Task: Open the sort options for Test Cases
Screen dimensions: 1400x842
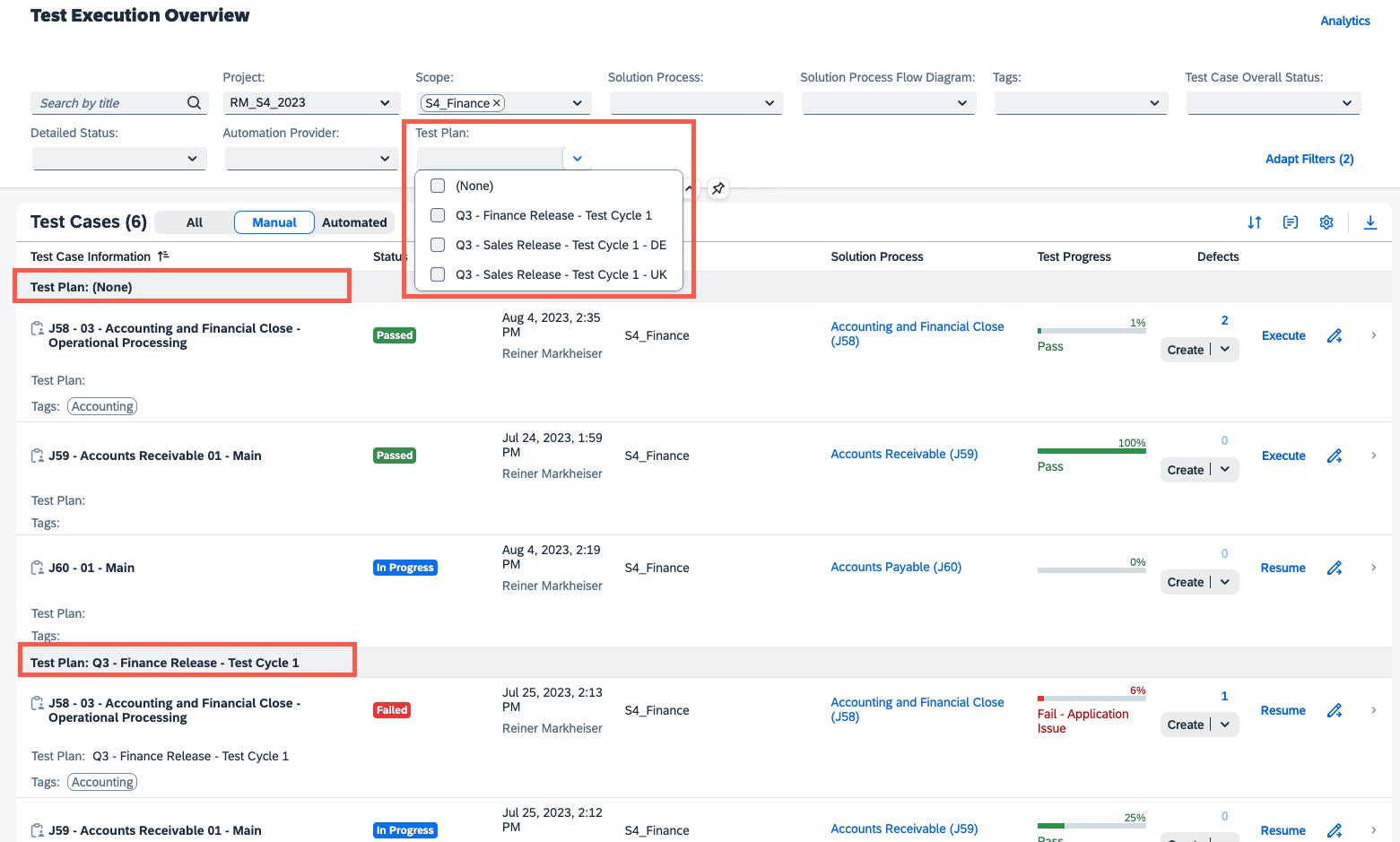Action: tap(1254, 221)
